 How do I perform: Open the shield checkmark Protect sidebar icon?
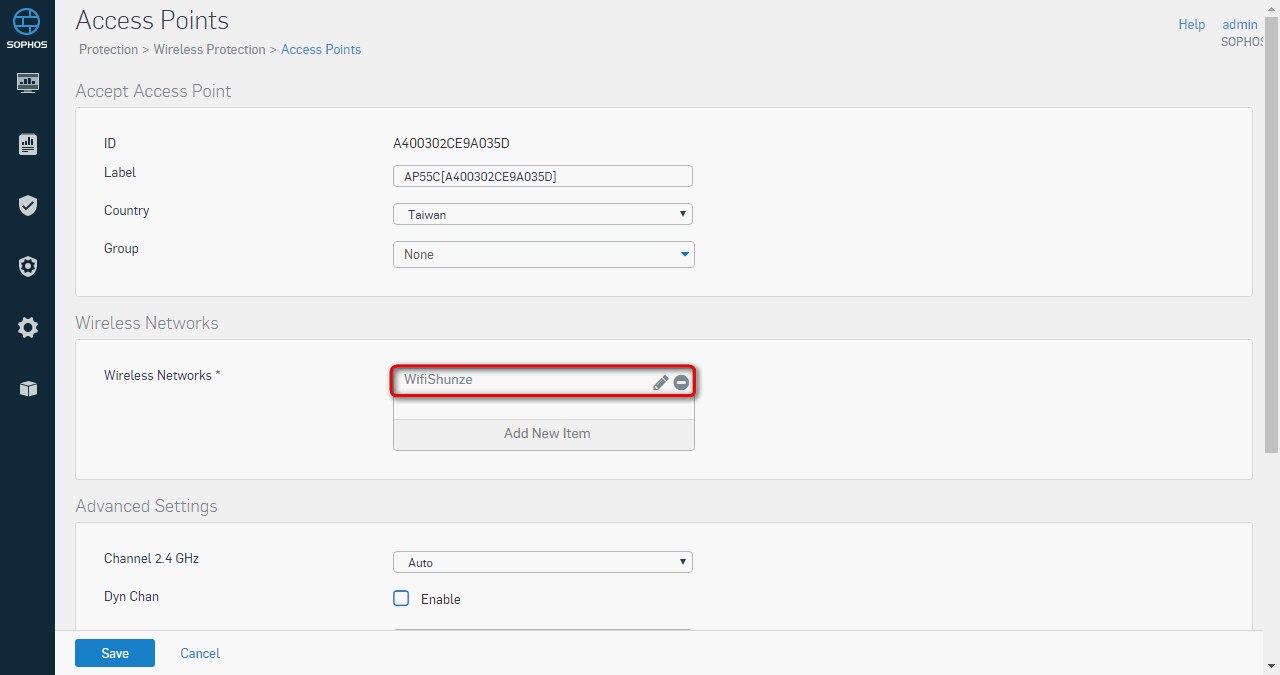[28, 206]
